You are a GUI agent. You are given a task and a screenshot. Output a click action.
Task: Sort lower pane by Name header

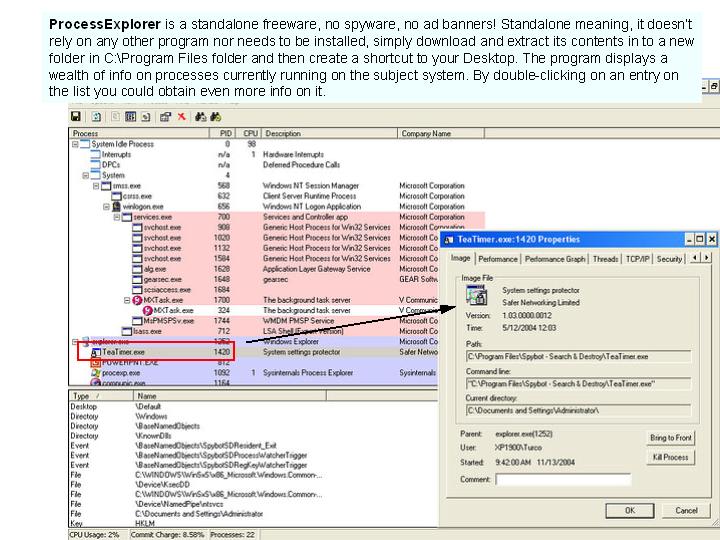pos(230,396)
